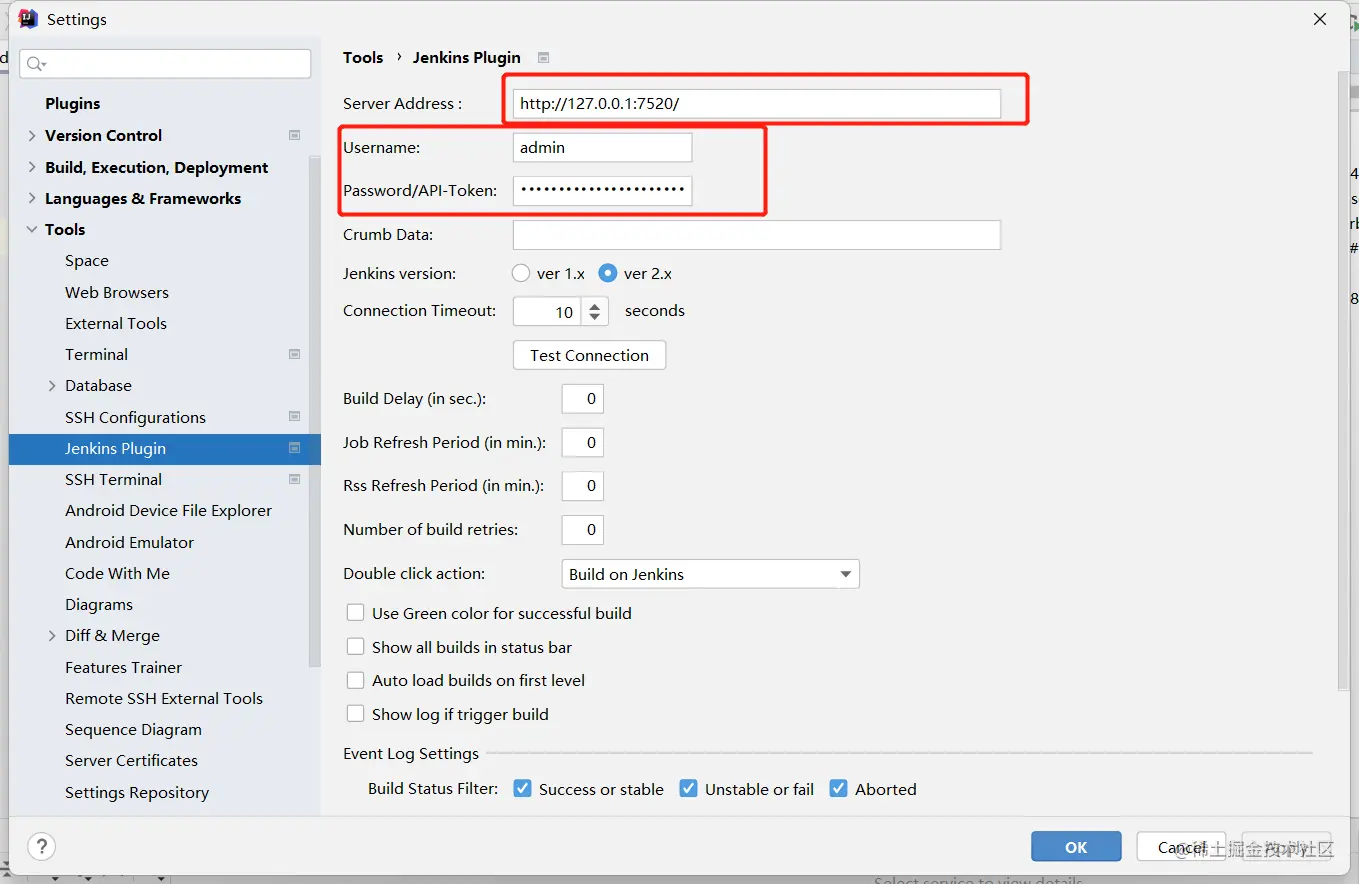Click into the Server Address field

756,104
